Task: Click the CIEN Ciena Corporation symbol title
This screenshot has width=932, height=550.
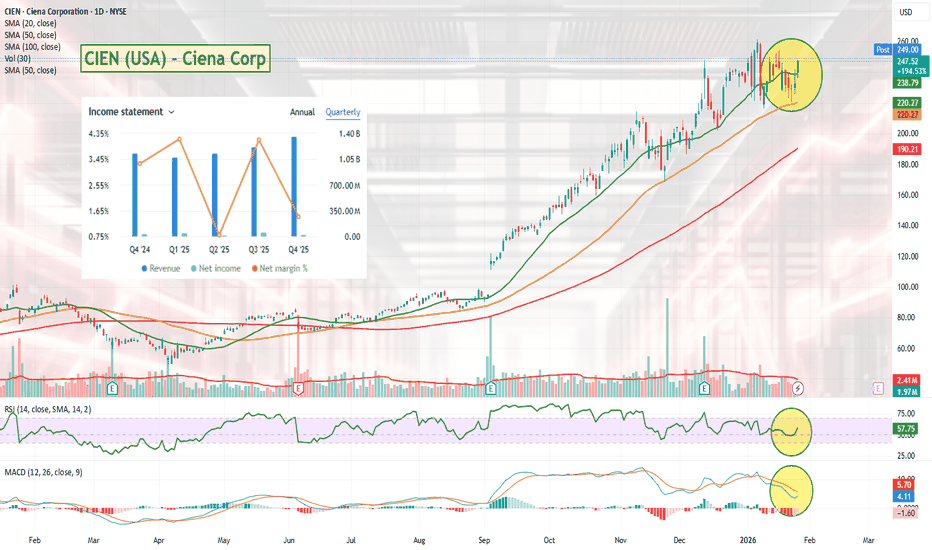Action: 65,11
